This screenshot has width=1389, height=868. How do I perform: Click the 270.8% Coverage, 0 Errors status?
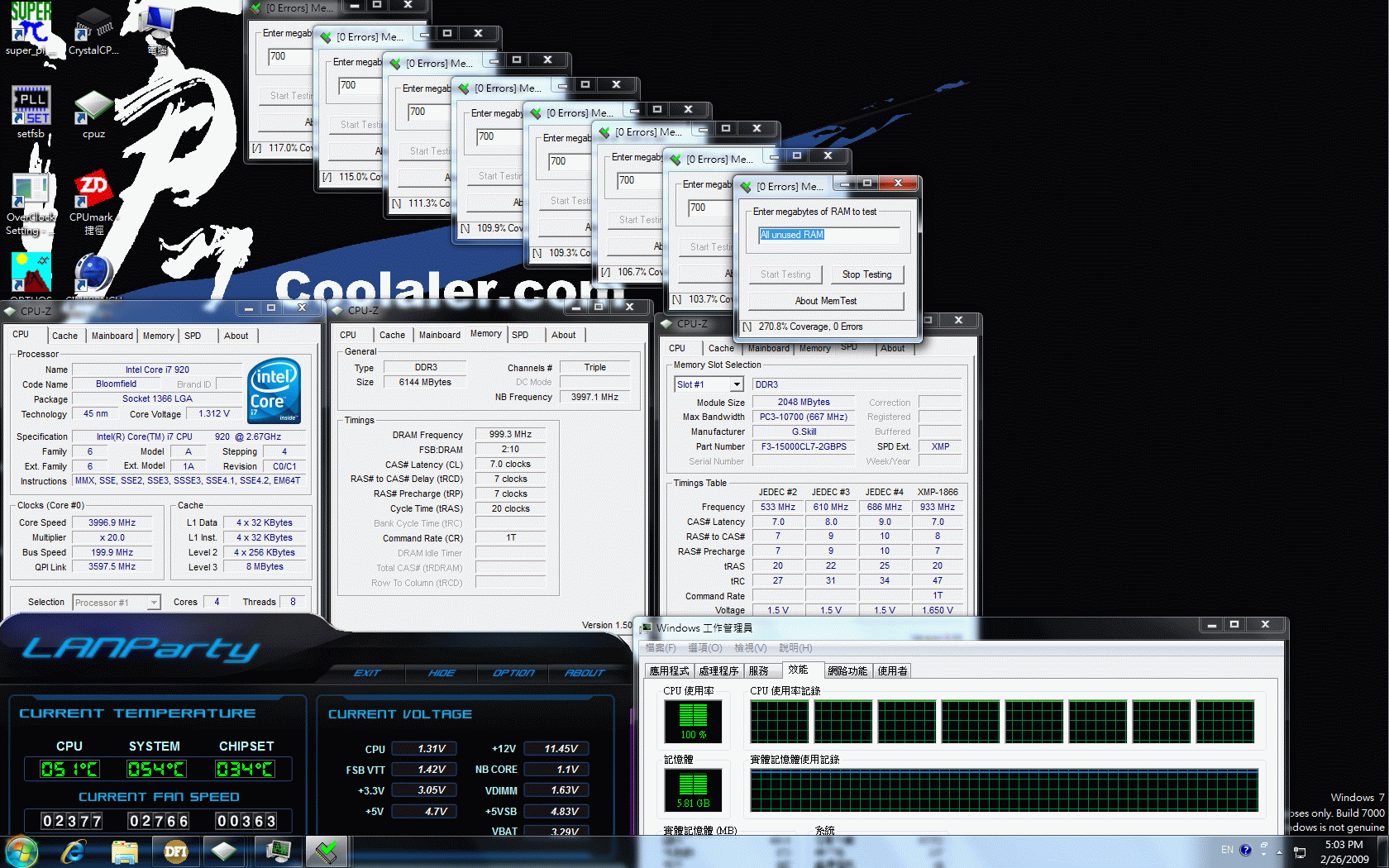tap(810, 327)
